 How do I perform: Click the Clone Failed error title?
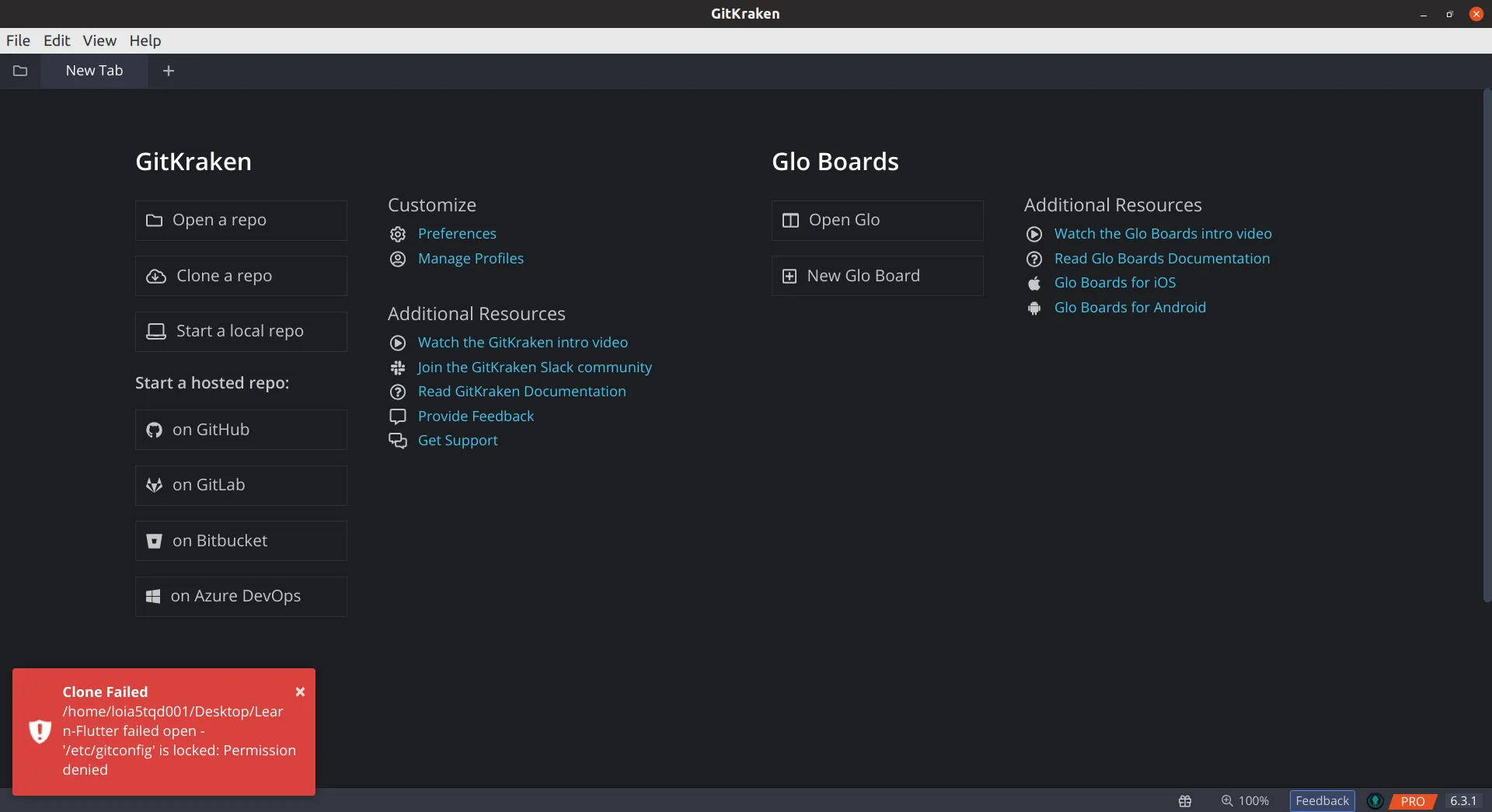(x=105, y=692)
